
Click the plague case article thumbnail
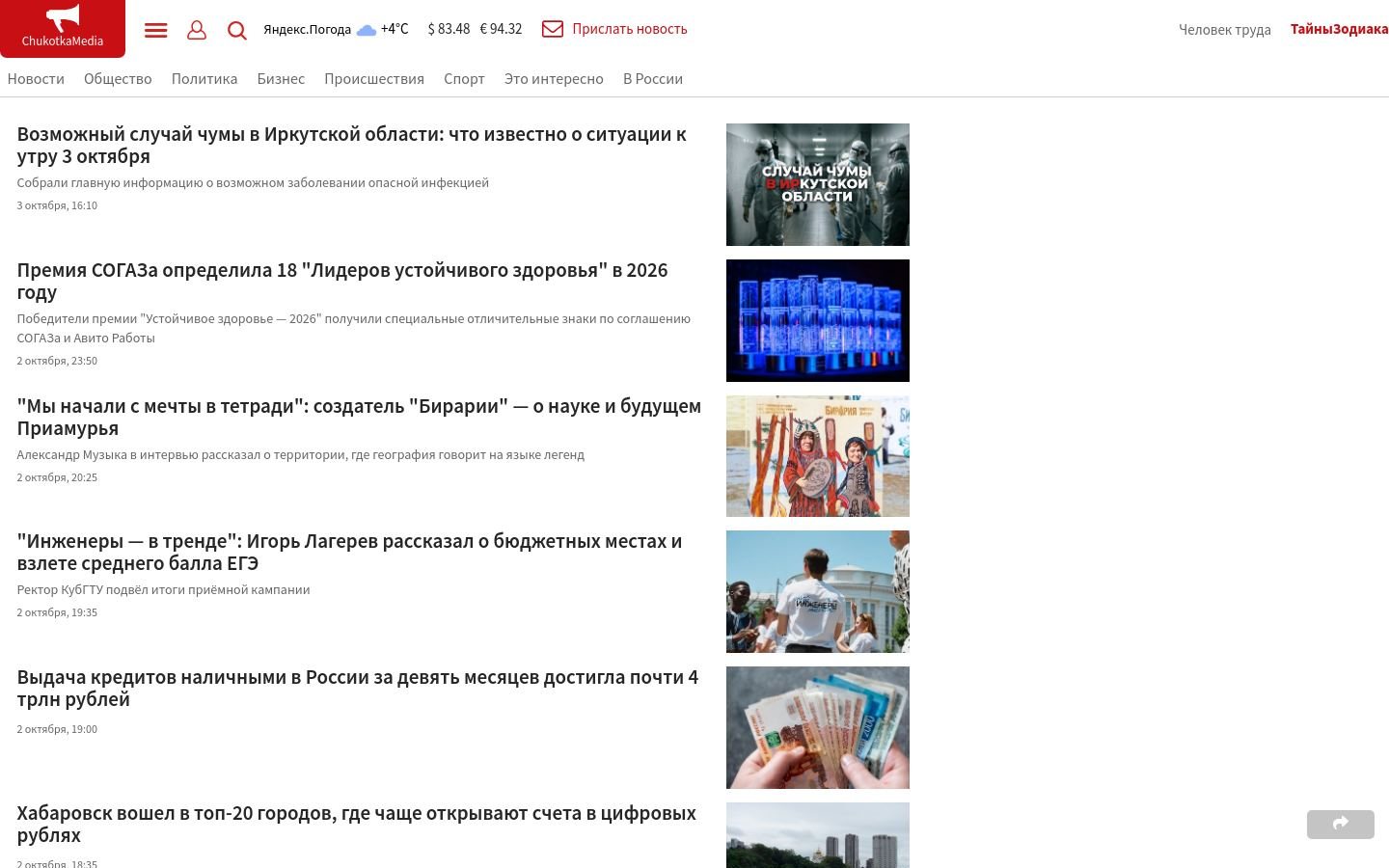click(x=818, y=184)
